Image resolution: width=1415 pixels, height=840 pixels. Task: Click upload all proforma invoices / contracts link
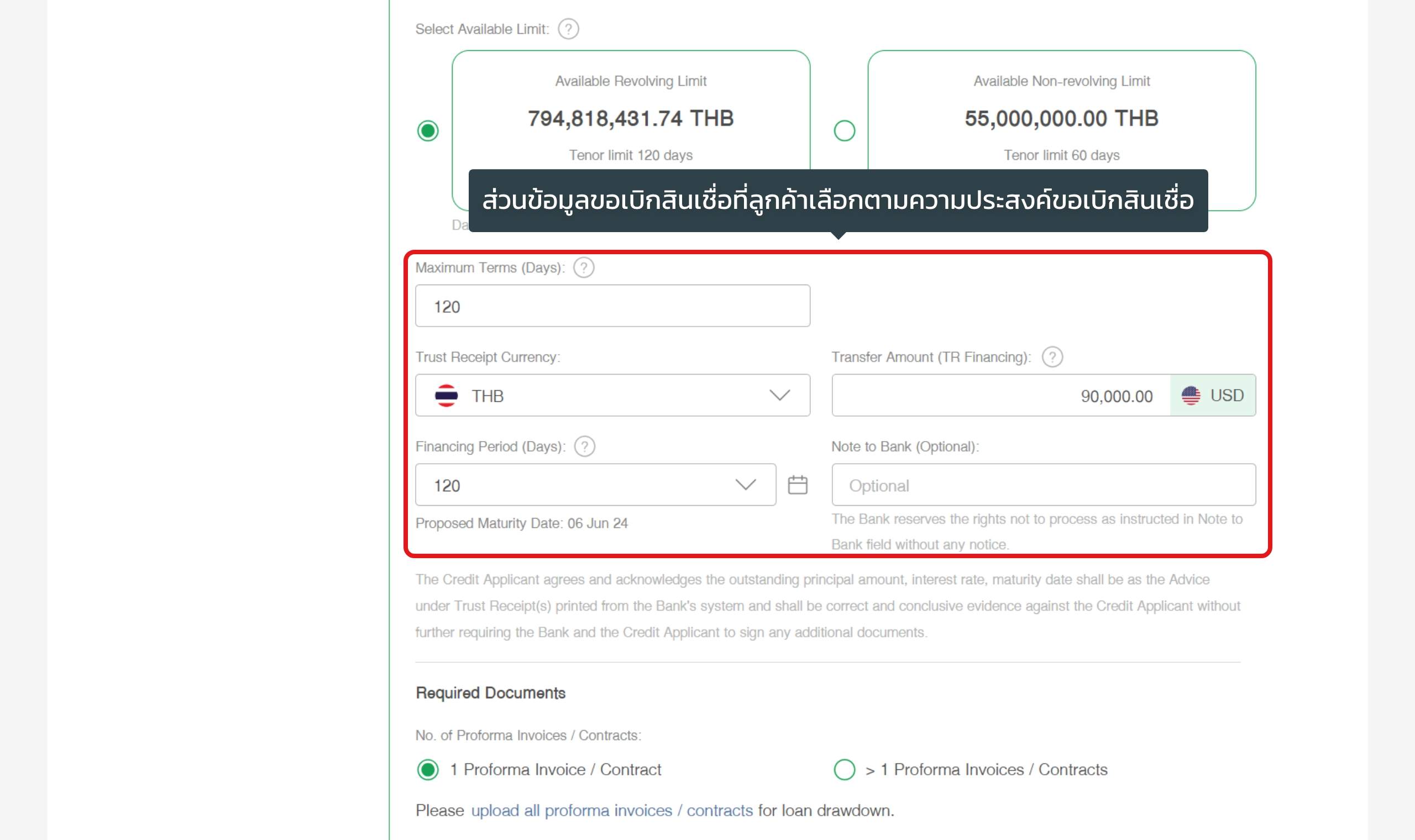(612, 811)
